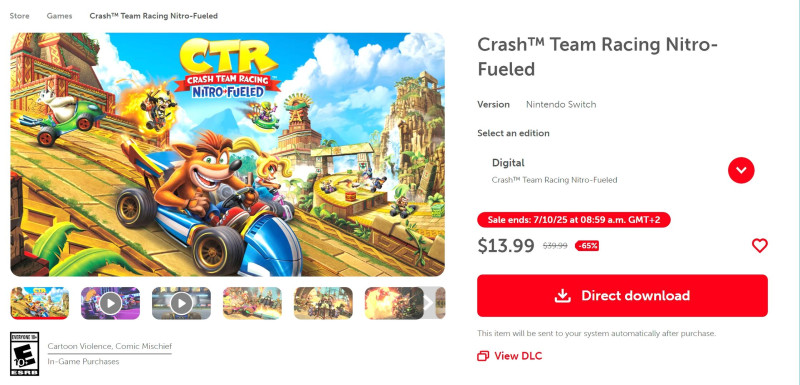Select the first cover art thumbnail
Image resolution: width=800 pixels, height=385 pixels.
click(x=40, y=303)
